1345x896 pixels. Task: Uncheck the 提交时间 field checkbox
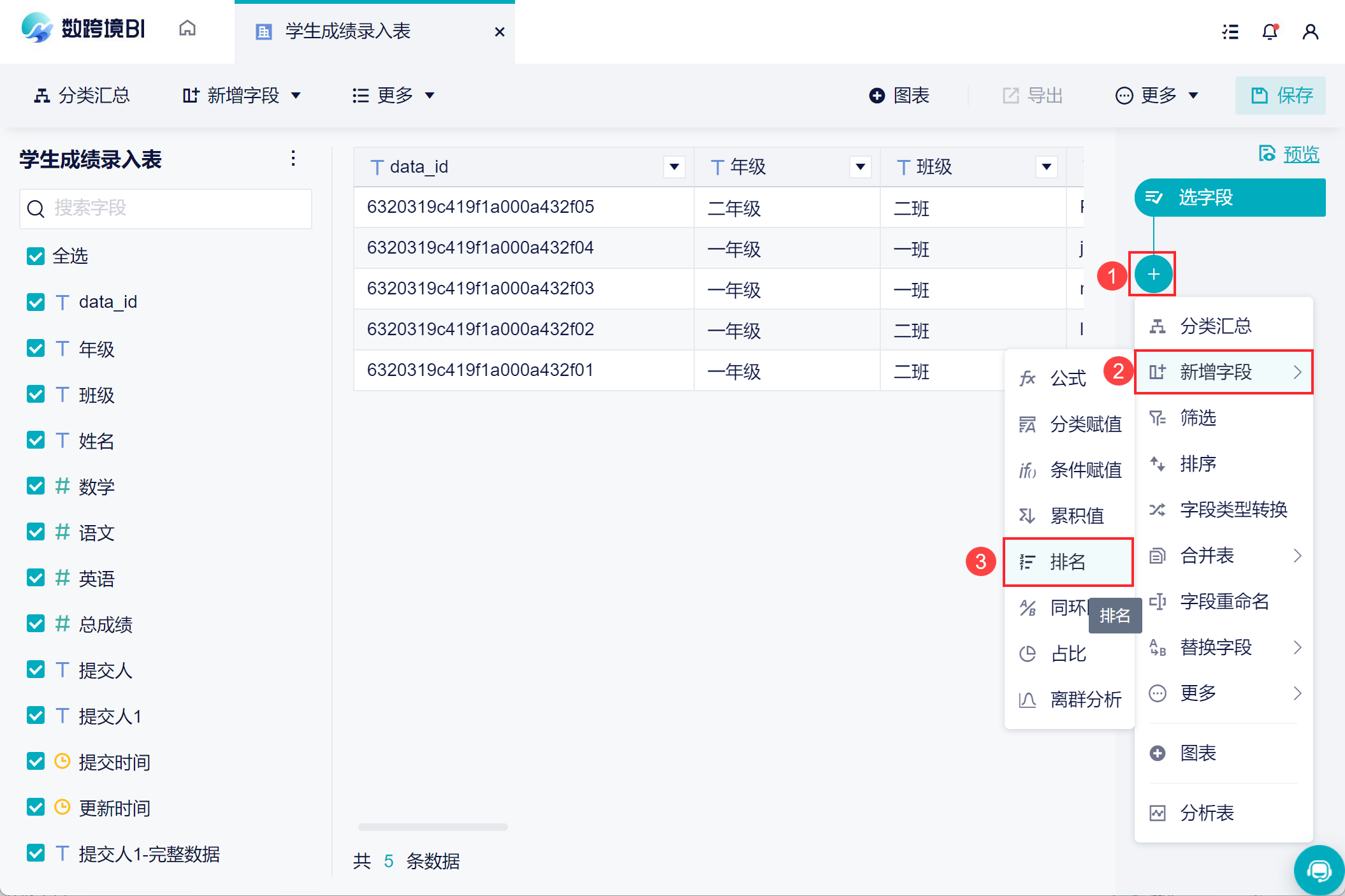[x=36, y=762]
